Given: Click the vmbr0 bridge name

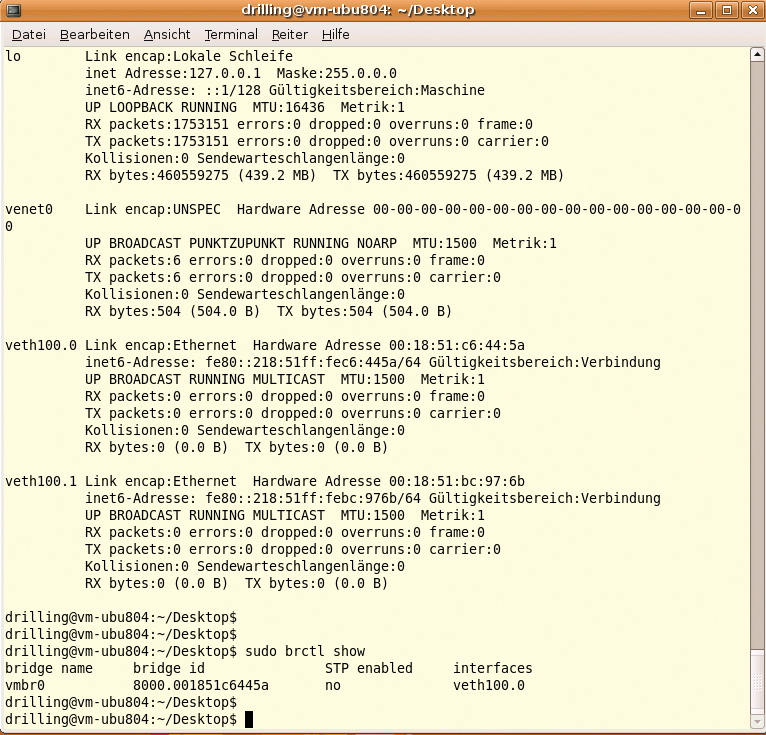Looking at the screenshot, I should click(25, 685).
